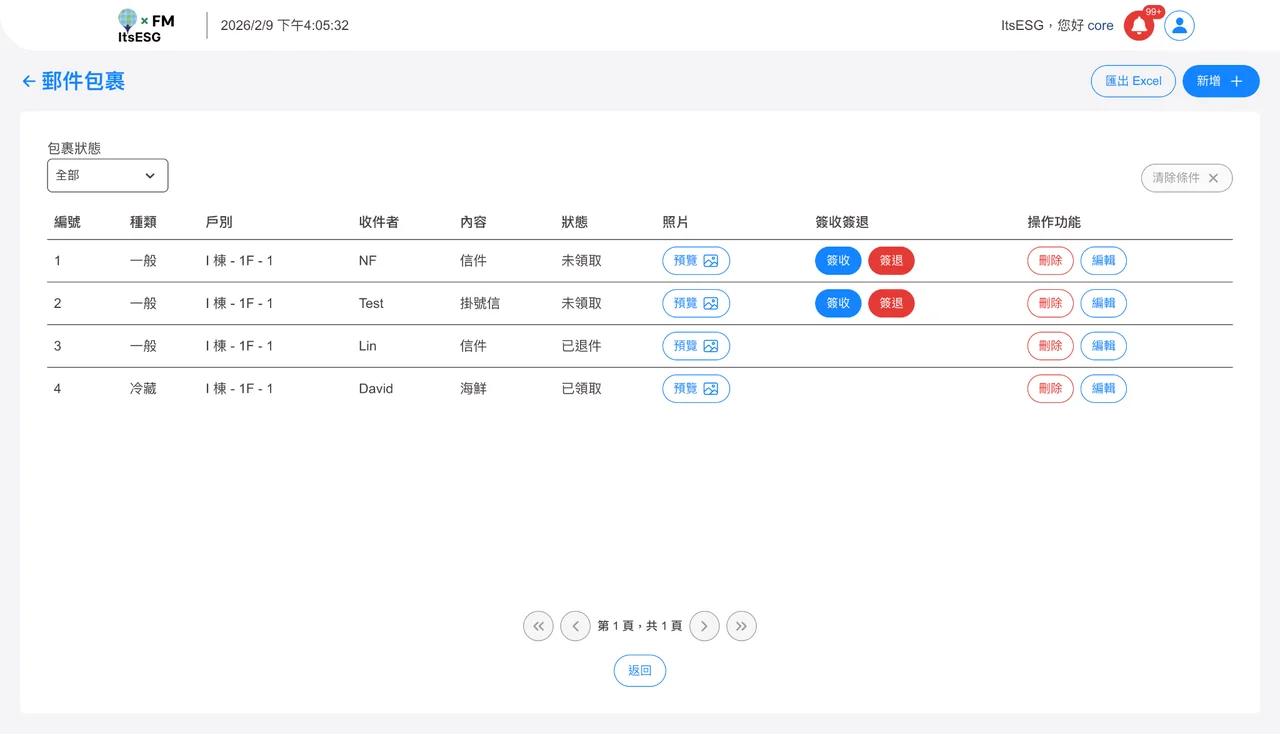This screenshot has height=734, width=1280.
Task: Preview the photo for recipient Test
Action: click(x=696, y=303)
